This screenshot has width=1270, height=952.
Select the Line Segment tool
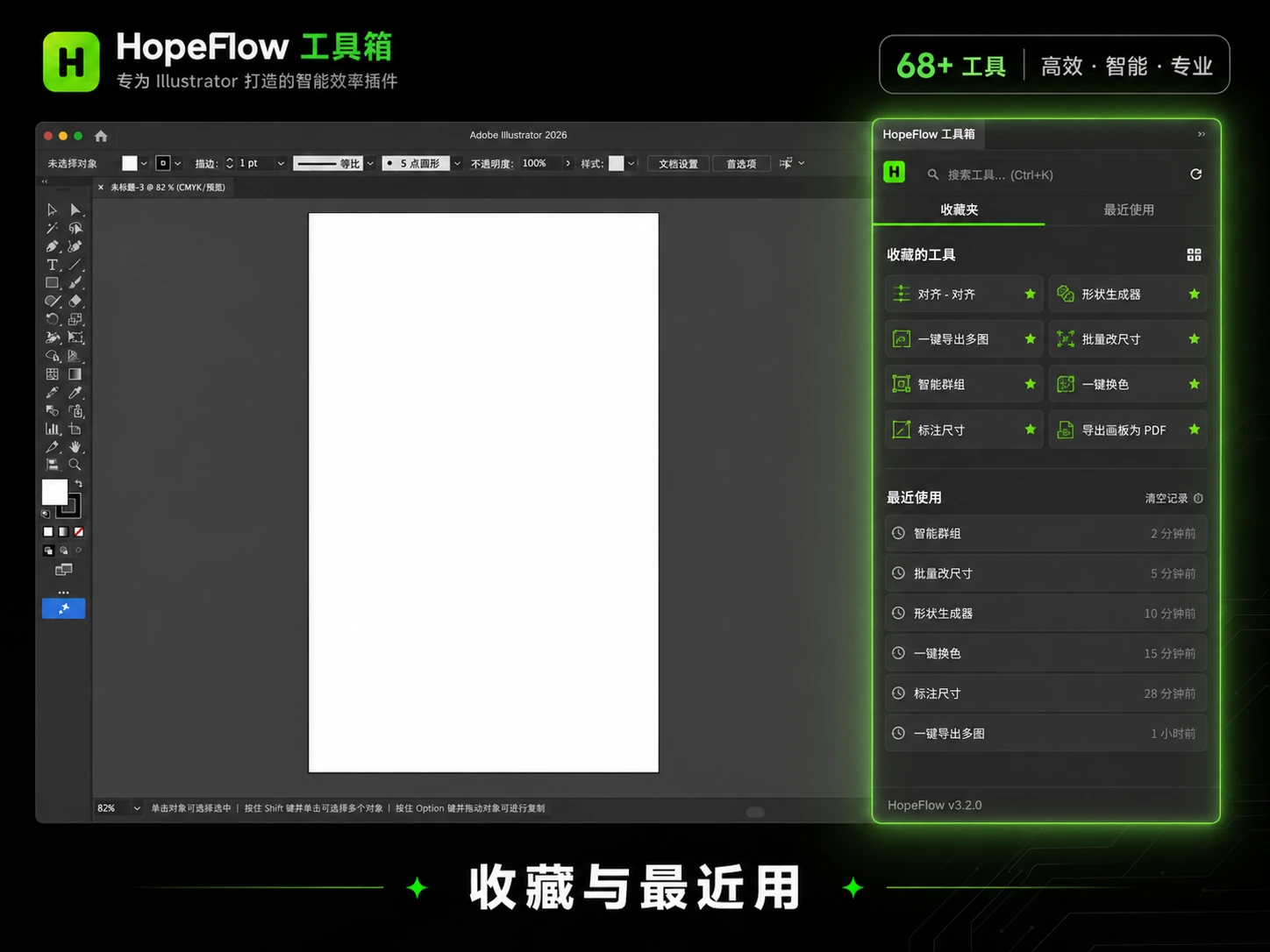coord(75,265)
